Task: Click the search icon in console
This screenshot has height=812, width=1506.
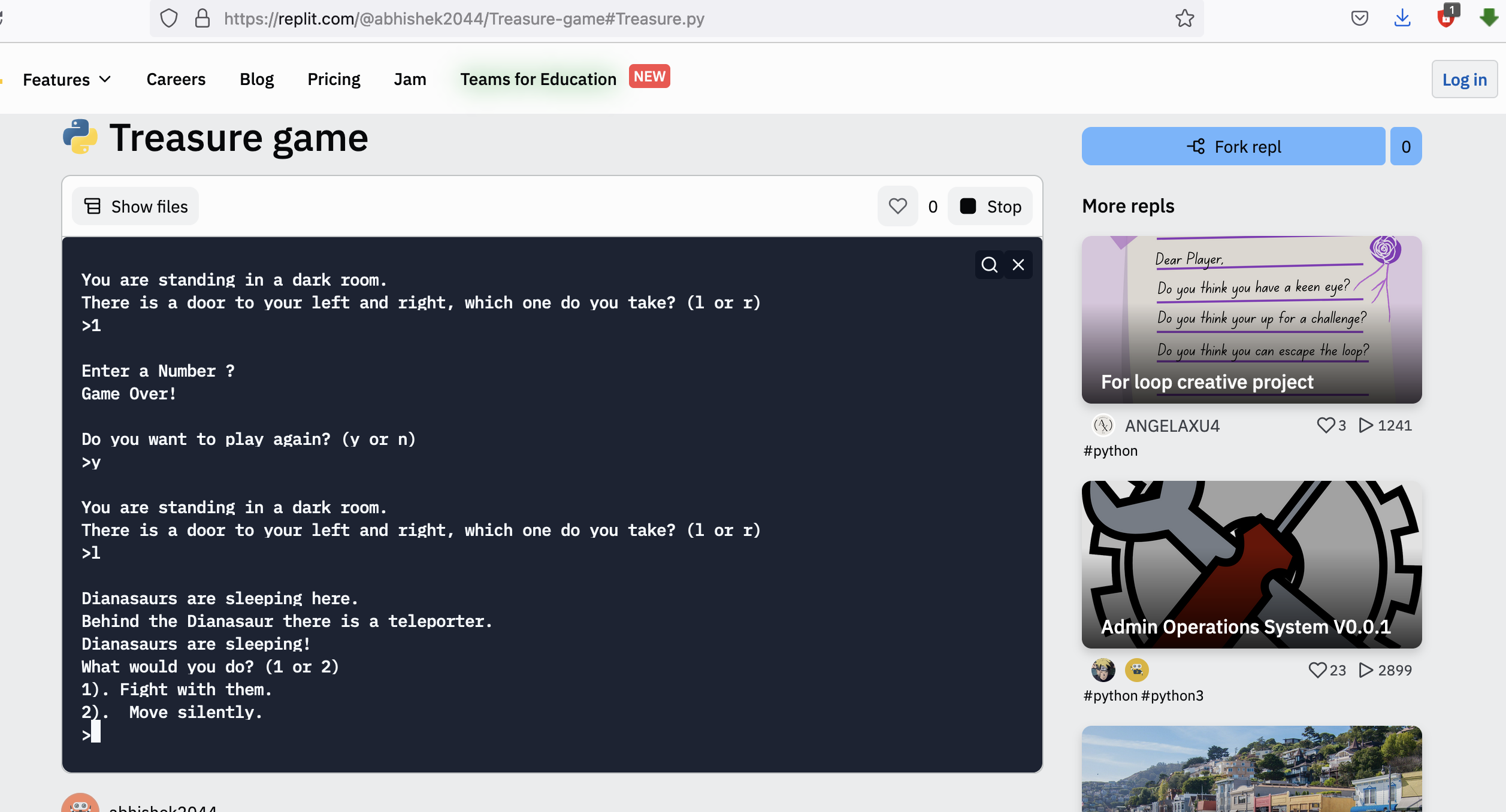Action: (x=989, y=265)
